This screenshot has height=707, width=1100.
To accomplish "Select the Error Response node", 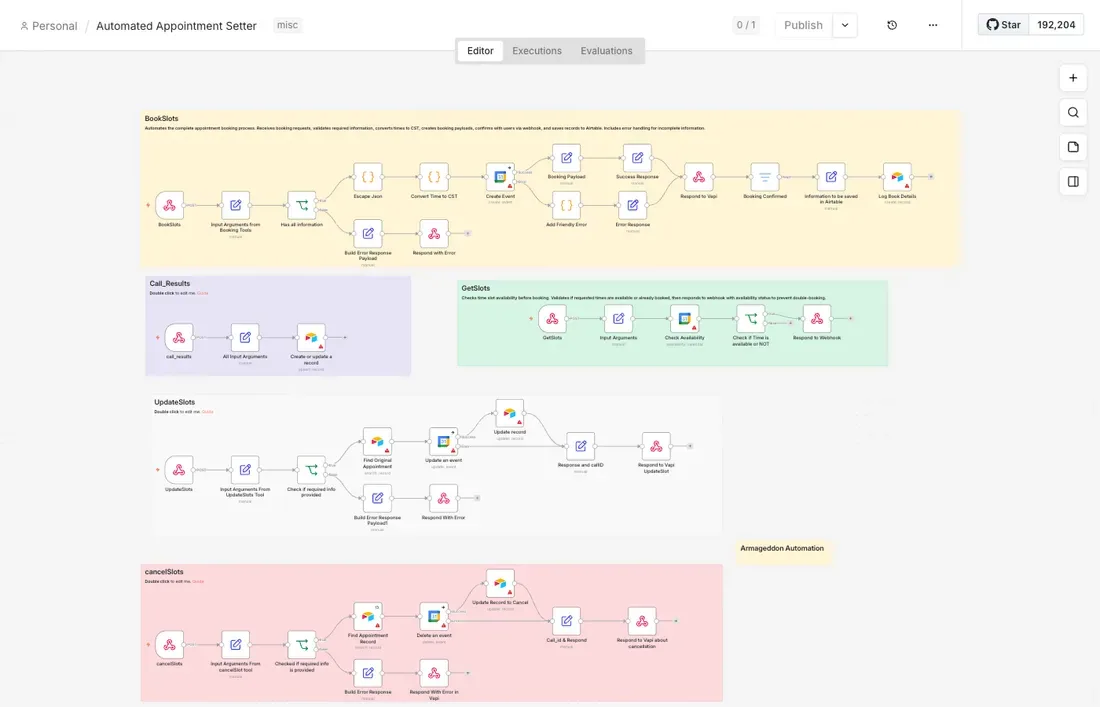I will [x=633, y=206].
